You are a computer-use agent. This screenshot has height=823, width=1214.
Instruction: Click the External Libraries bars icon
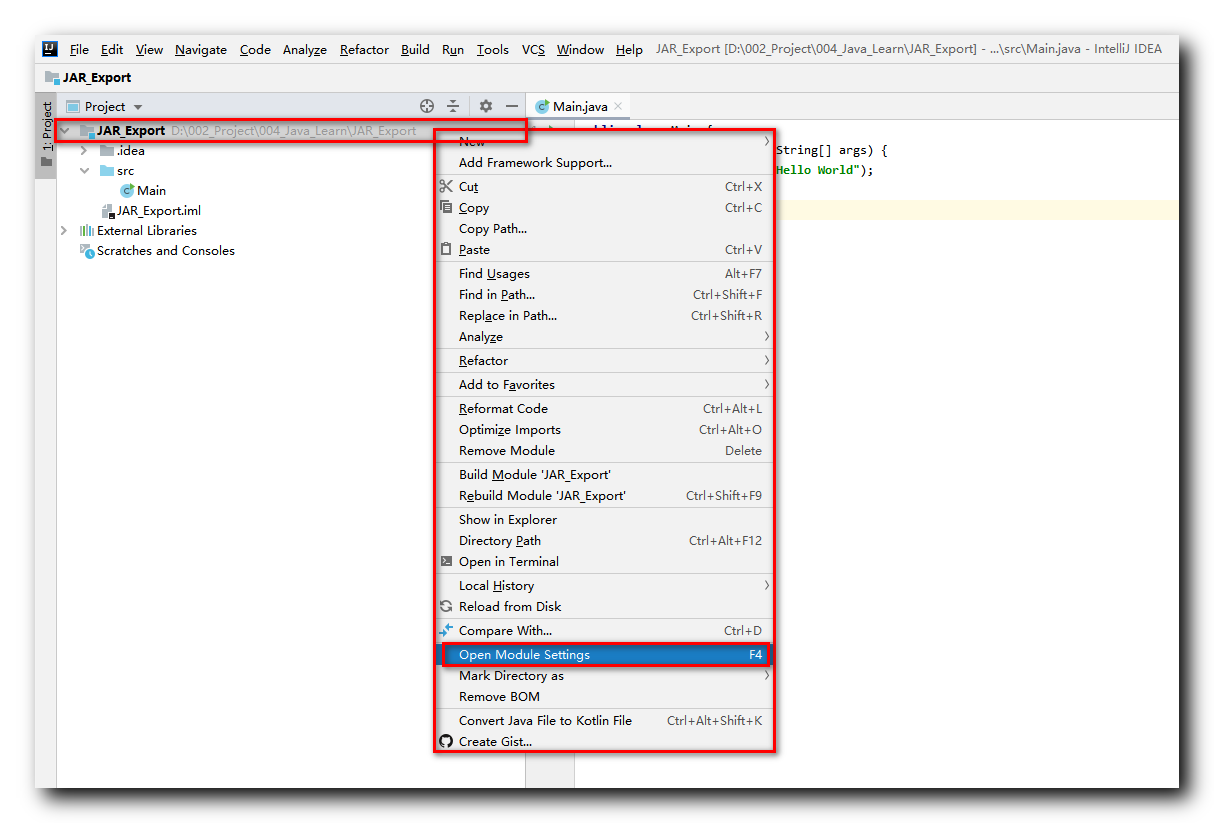87,230
